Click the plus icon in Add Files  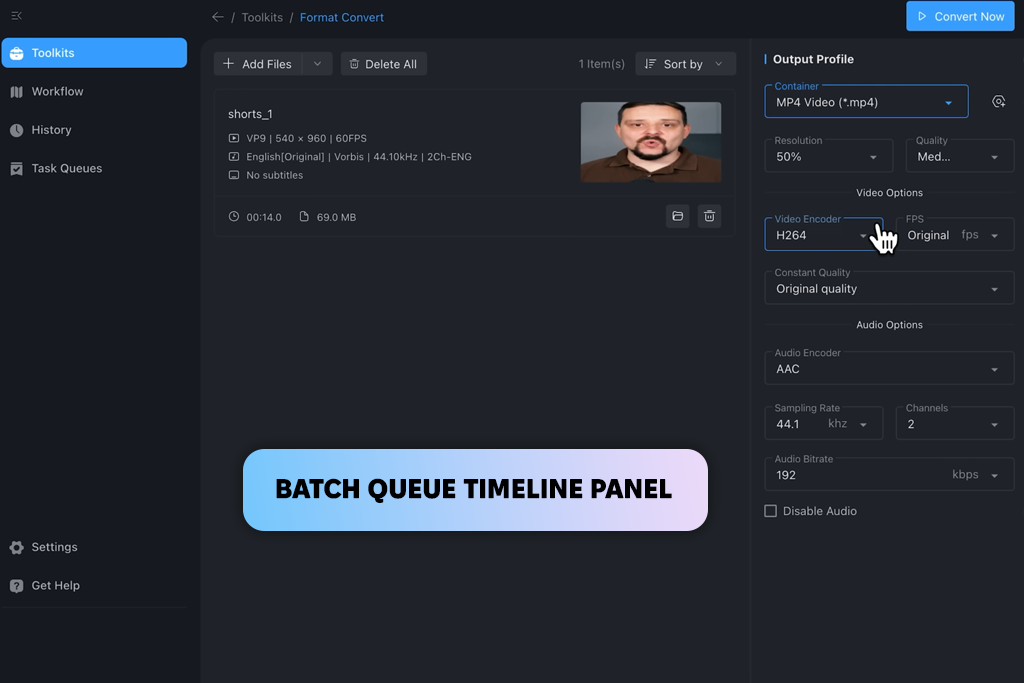pyautogui.click(x=229, y=63)
